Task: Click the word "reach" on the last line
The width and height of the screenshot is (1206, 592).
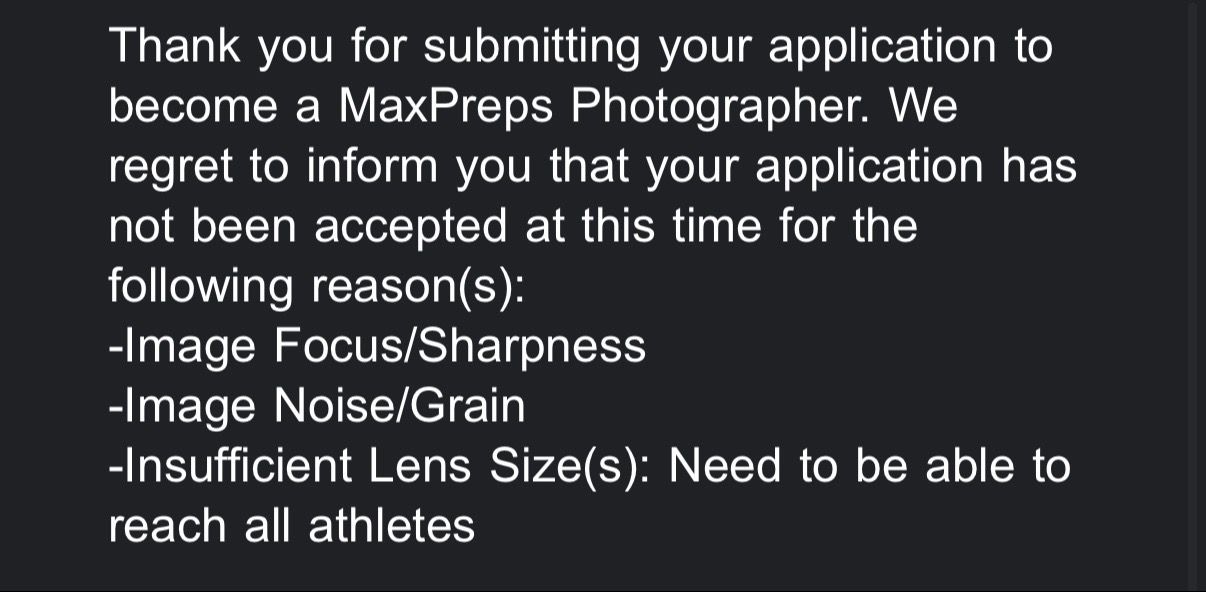Action: click(x=168, y=526)
